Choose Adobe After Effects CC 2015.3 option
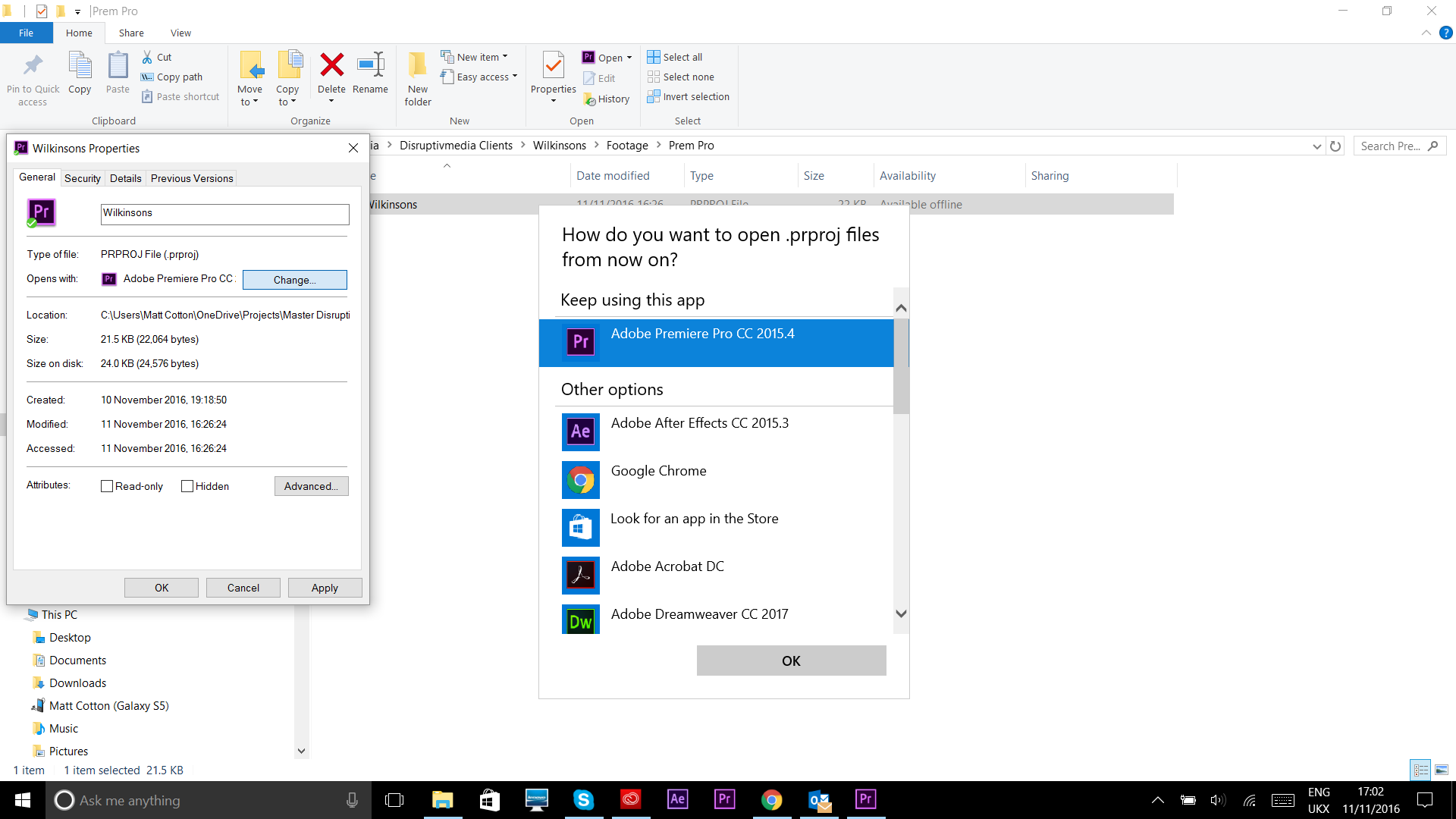Viewport: 1456px width, 819px height. [x=717, y=431]
